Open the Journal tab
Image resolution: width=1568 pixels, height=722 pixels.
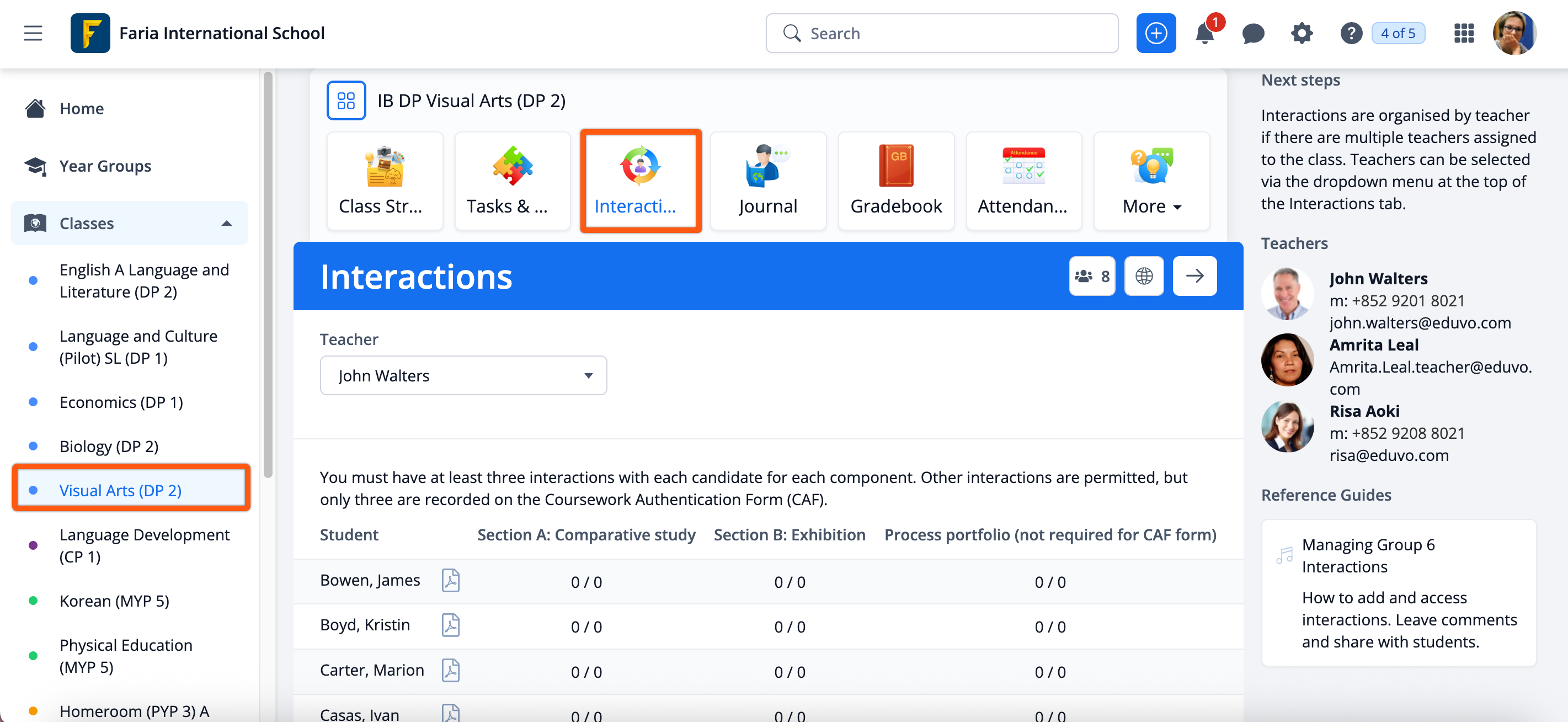(768, 181)
